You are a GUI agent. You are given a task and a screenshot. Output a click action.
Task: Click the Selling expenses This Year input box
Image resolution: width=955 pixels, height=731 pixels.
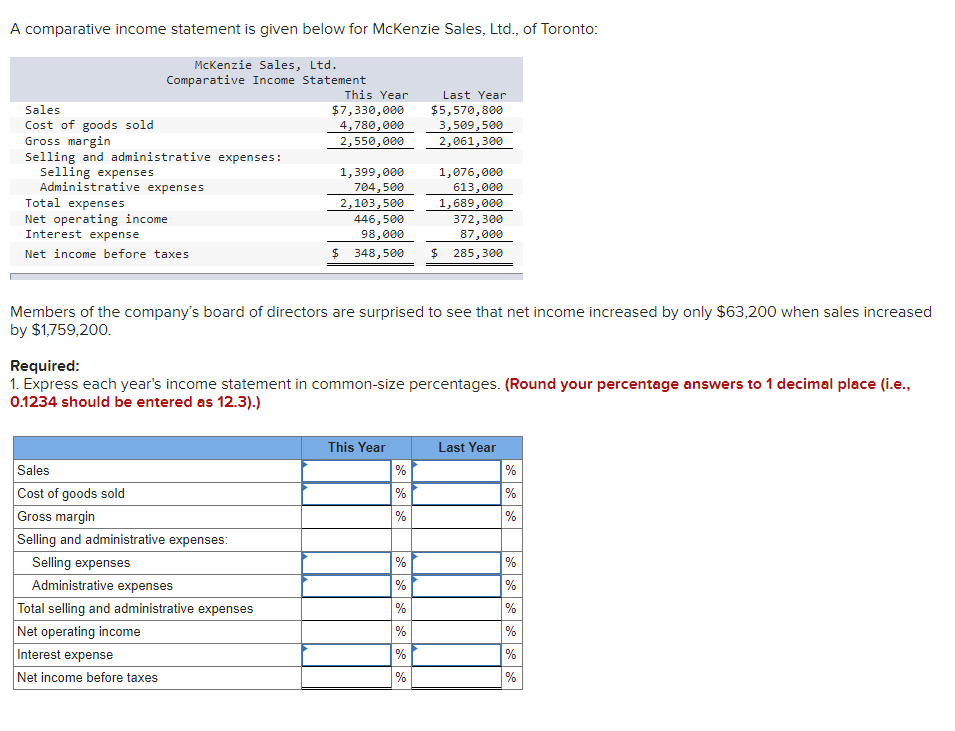(x=345, y=562)
